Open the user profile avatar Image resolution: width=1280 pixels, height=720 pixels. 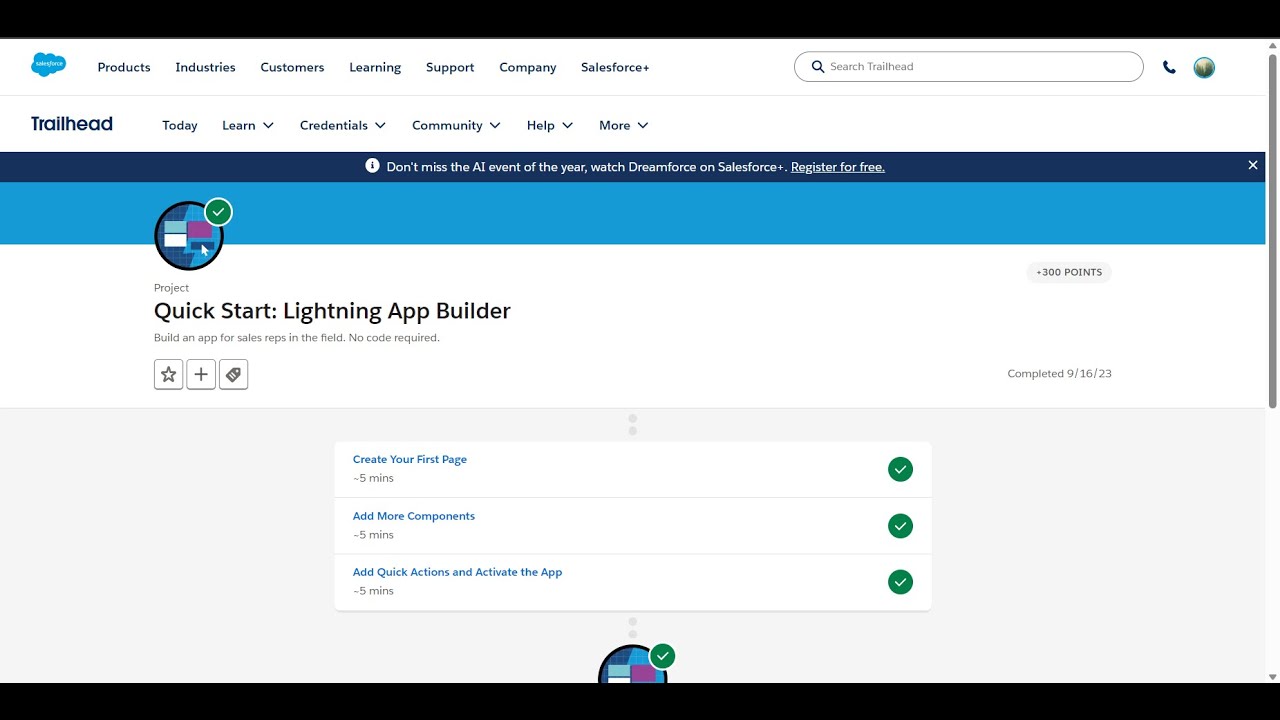(x=1204, y=67)
